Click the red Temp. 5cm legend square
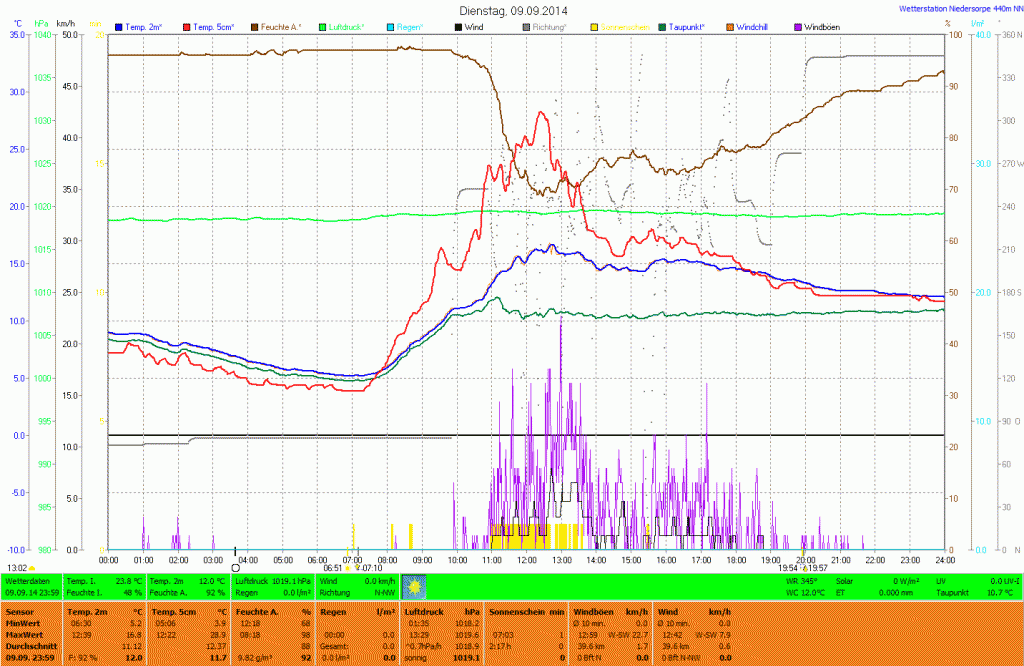The height and width of the screenshot is (666, 1024). point(187,25)
